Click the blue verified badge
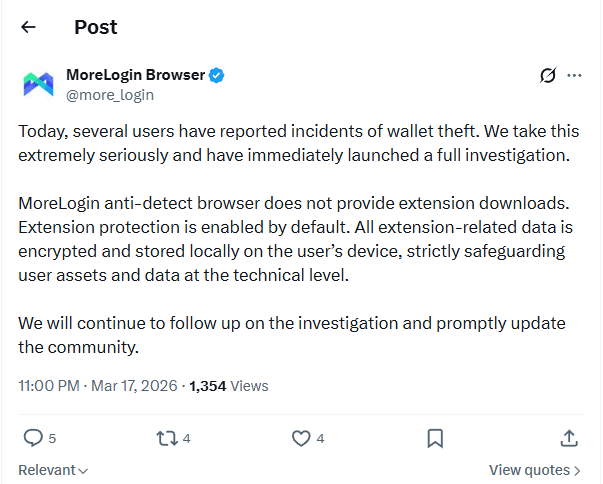603x484 pixels. point(216,75)
